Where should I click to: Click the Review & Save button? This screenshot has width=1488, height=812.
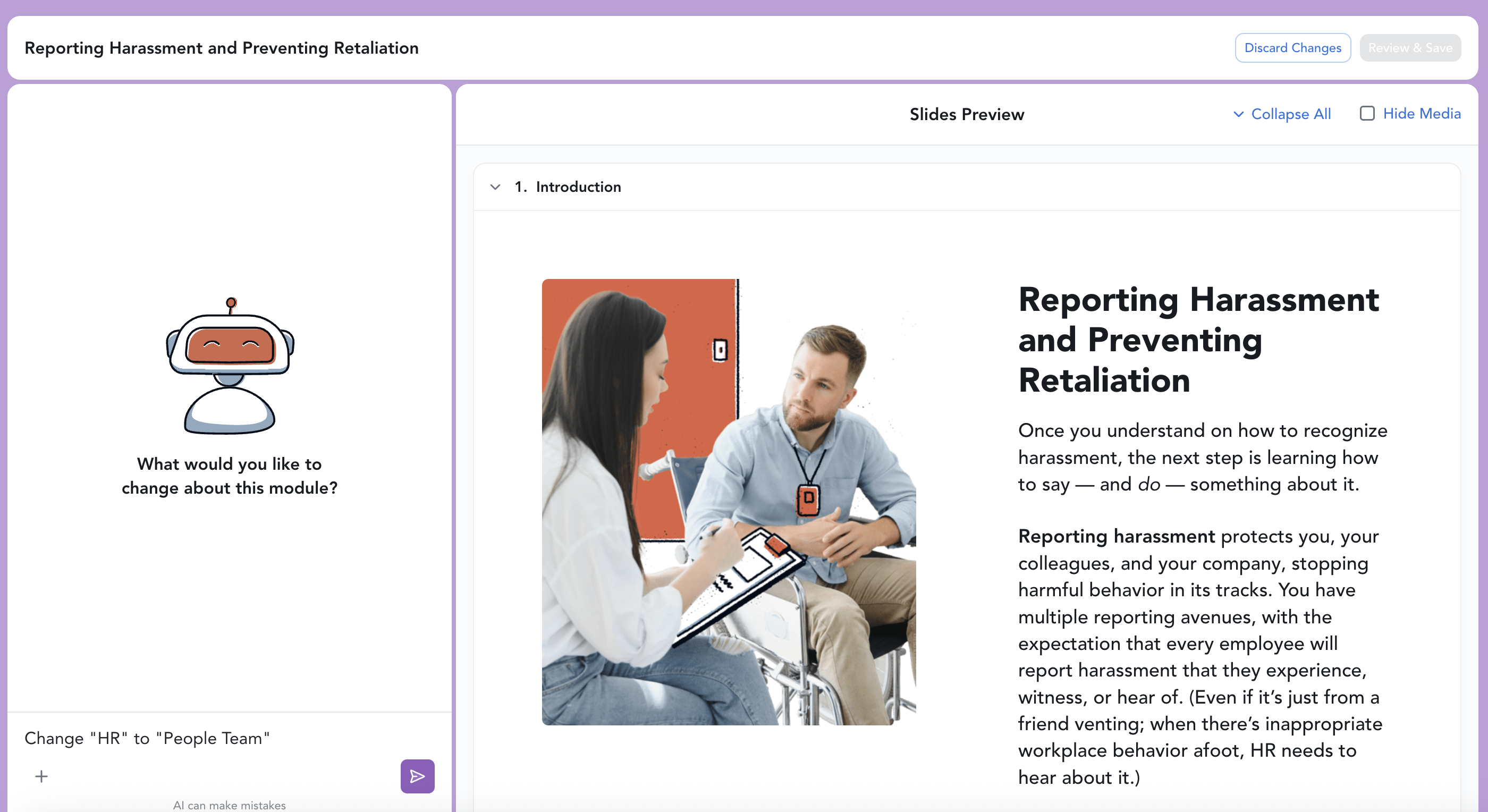[x=1409, y=48]
